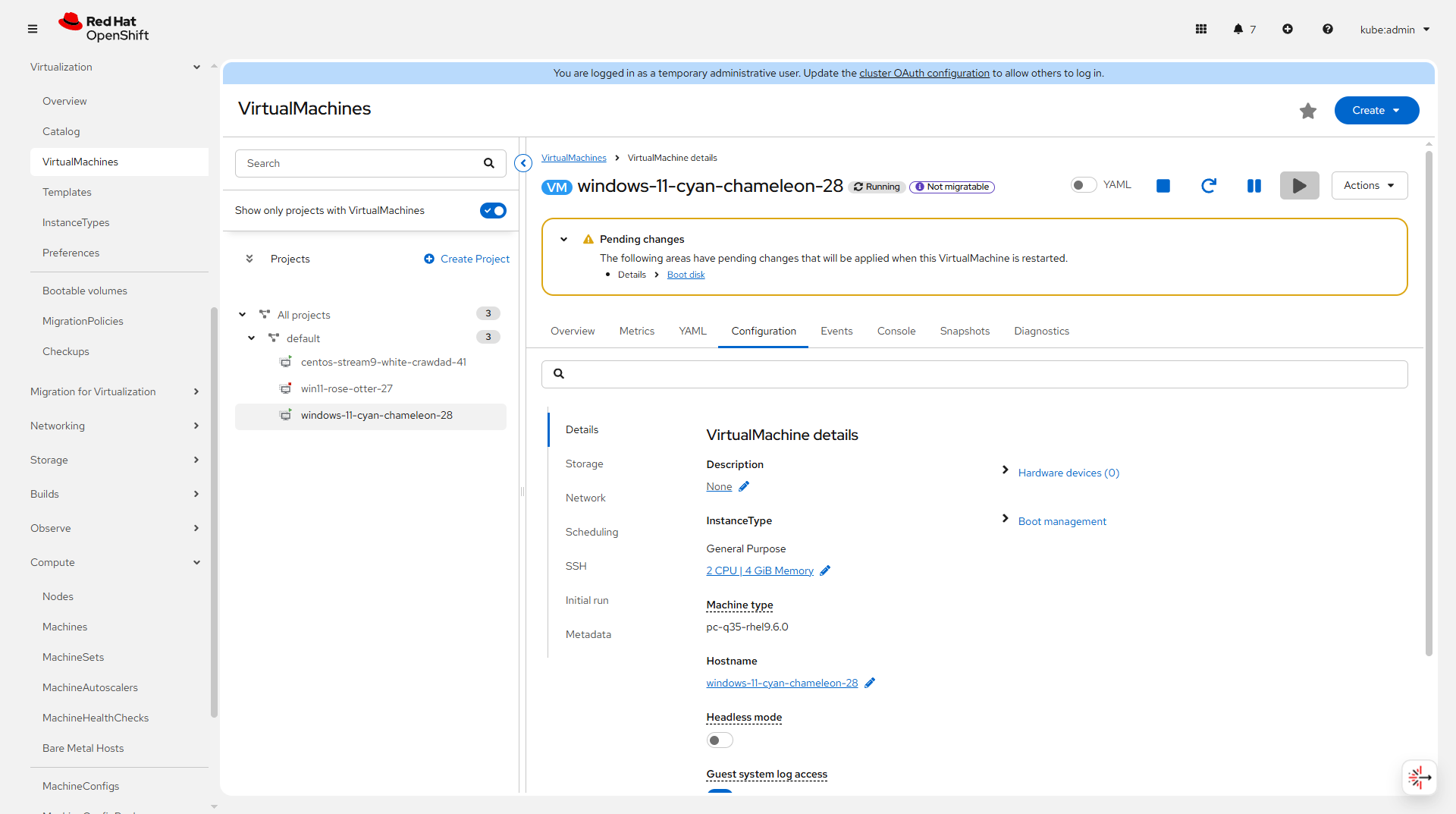
Task: Toggle Headless mode switch
Action: (720, 740)
